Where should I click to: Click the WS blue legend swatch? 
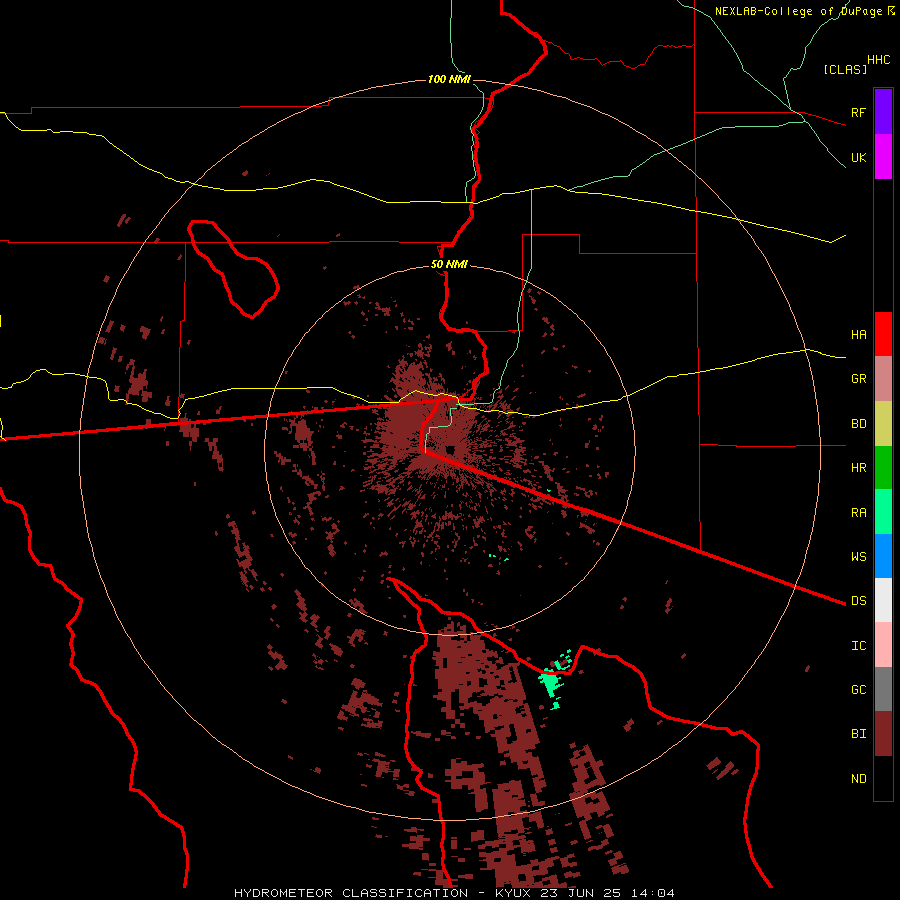pos(883,556)
